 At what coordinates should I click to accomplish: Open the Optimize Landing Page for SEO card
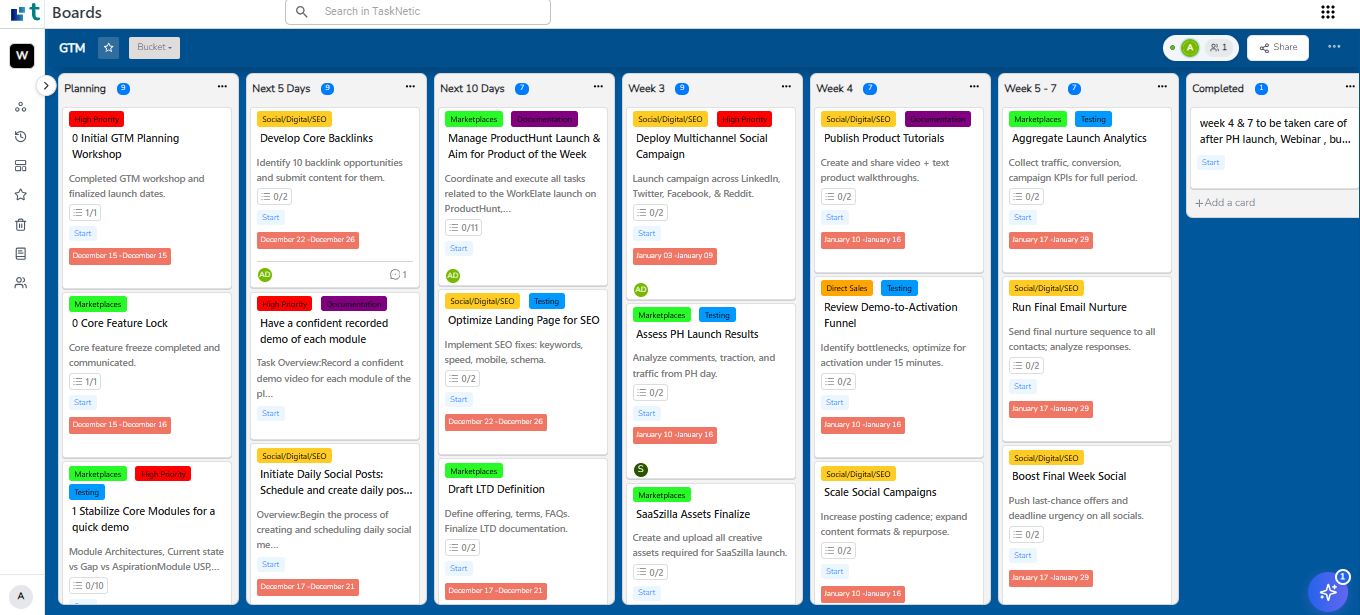(x=523, y=320)
